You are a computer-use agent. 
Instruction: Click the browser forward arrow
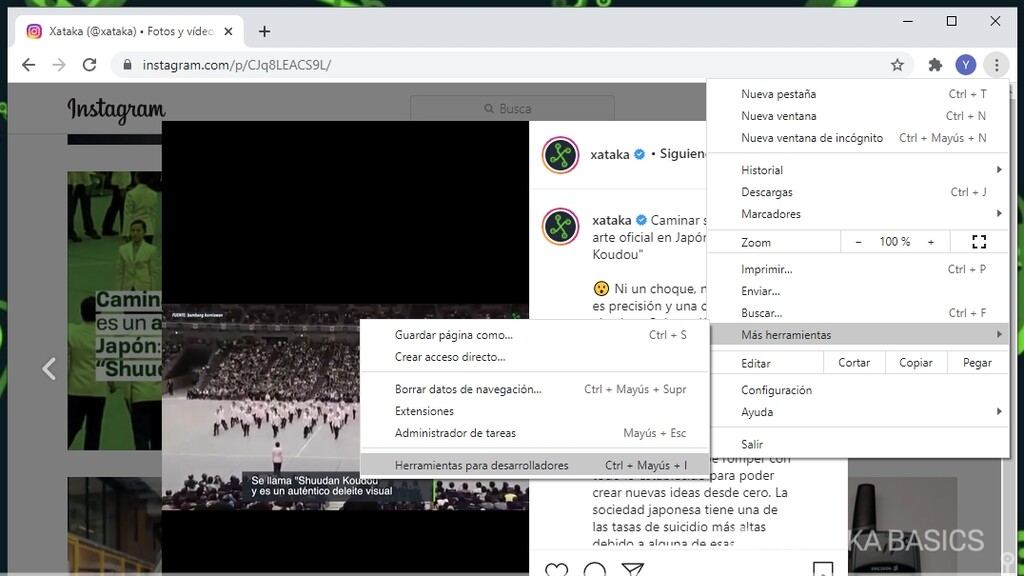click(59, 65)
